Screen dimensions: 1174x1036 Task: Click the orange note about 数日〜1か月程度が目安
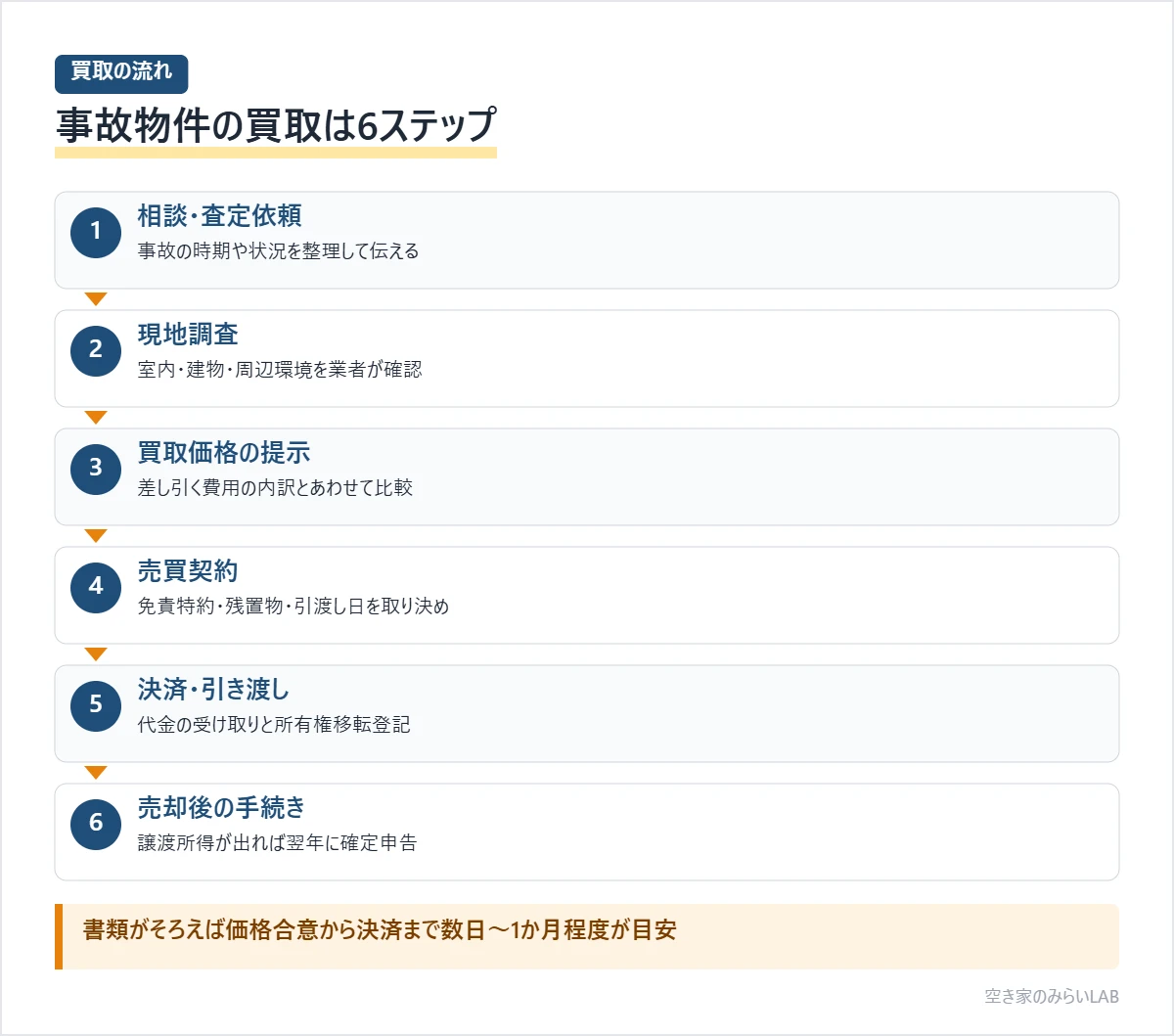tap(587, 936)
